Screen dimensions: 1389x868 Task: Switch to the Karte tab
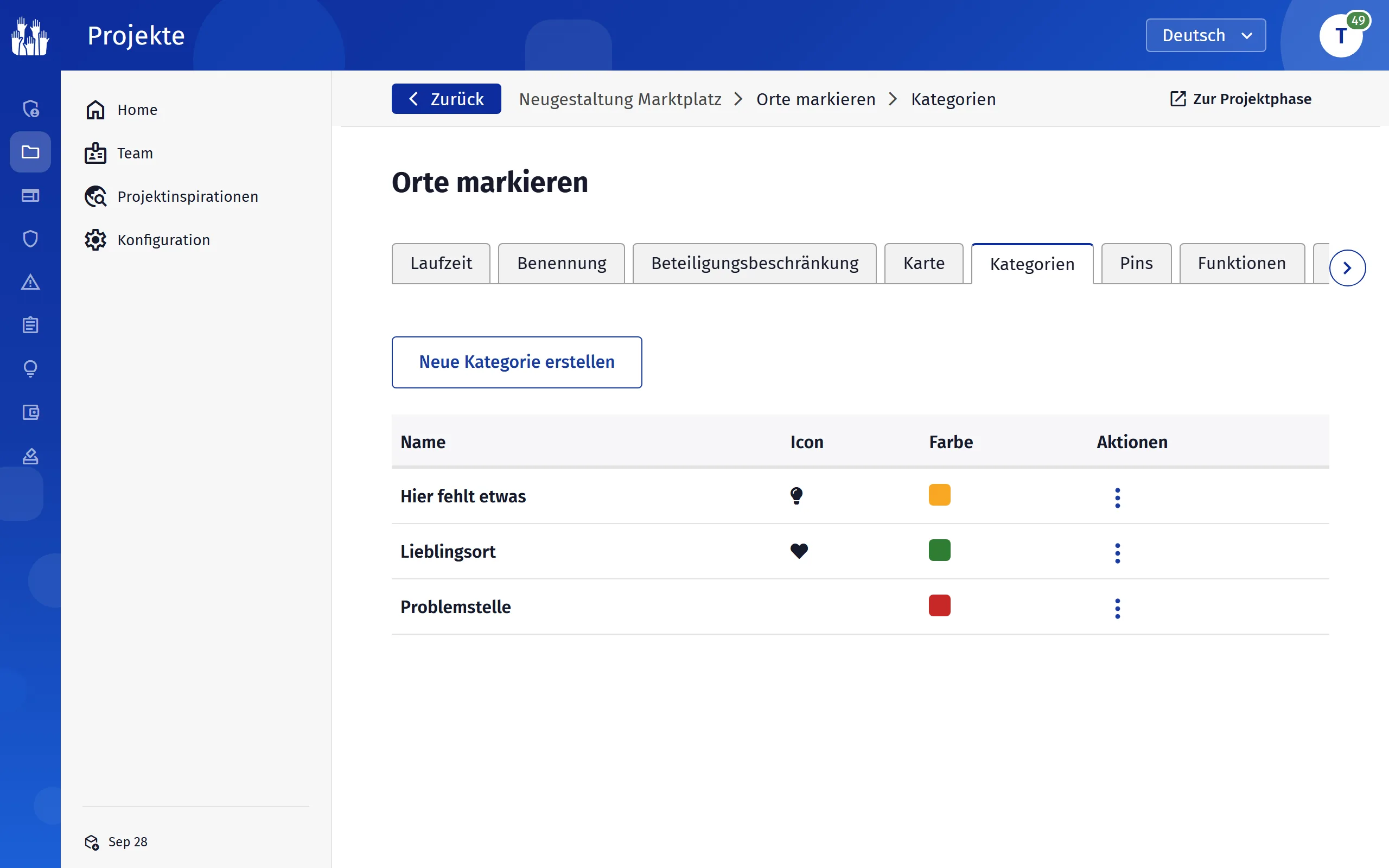pos(923,264)
